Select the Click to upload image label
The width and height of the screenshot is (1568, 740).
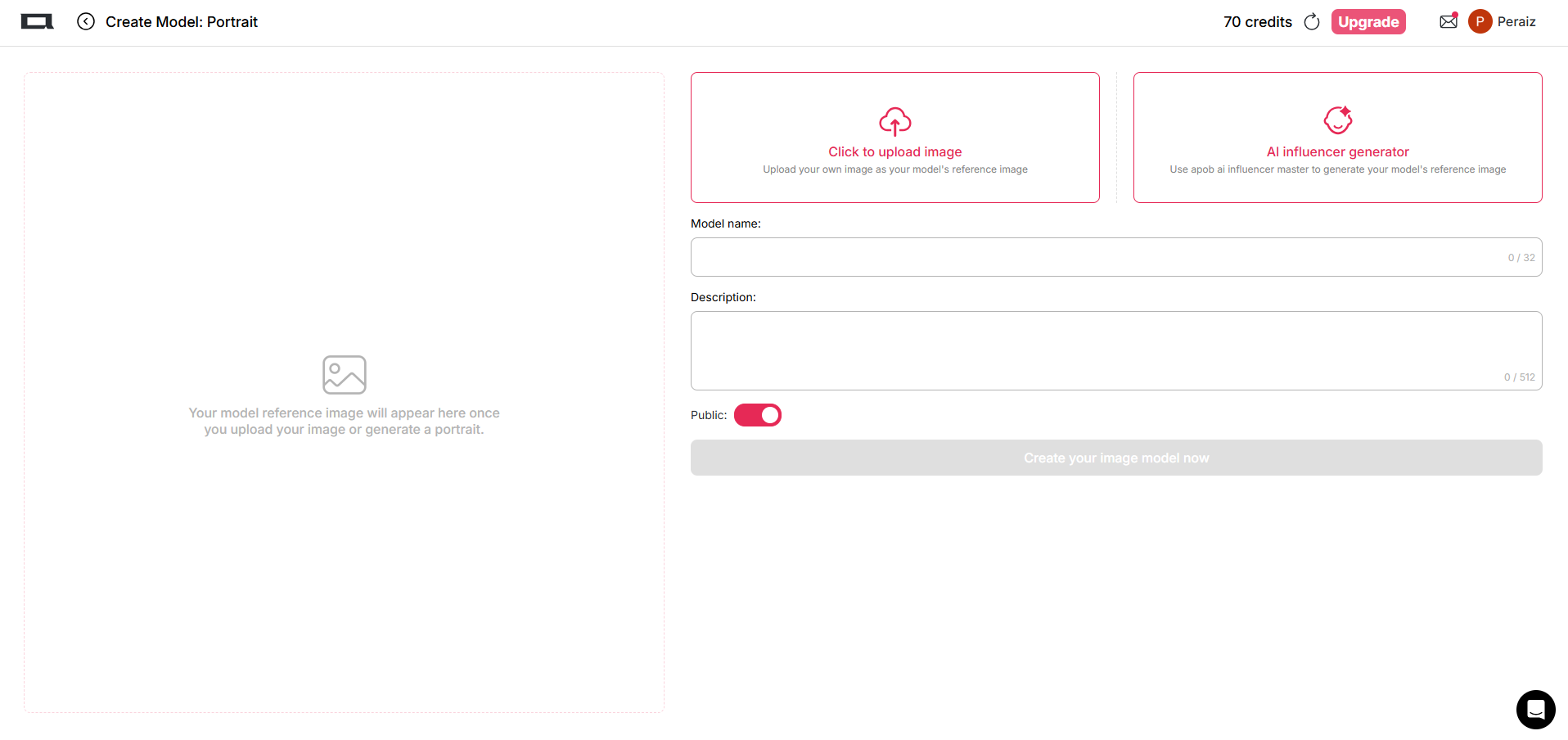pos(894,152)
